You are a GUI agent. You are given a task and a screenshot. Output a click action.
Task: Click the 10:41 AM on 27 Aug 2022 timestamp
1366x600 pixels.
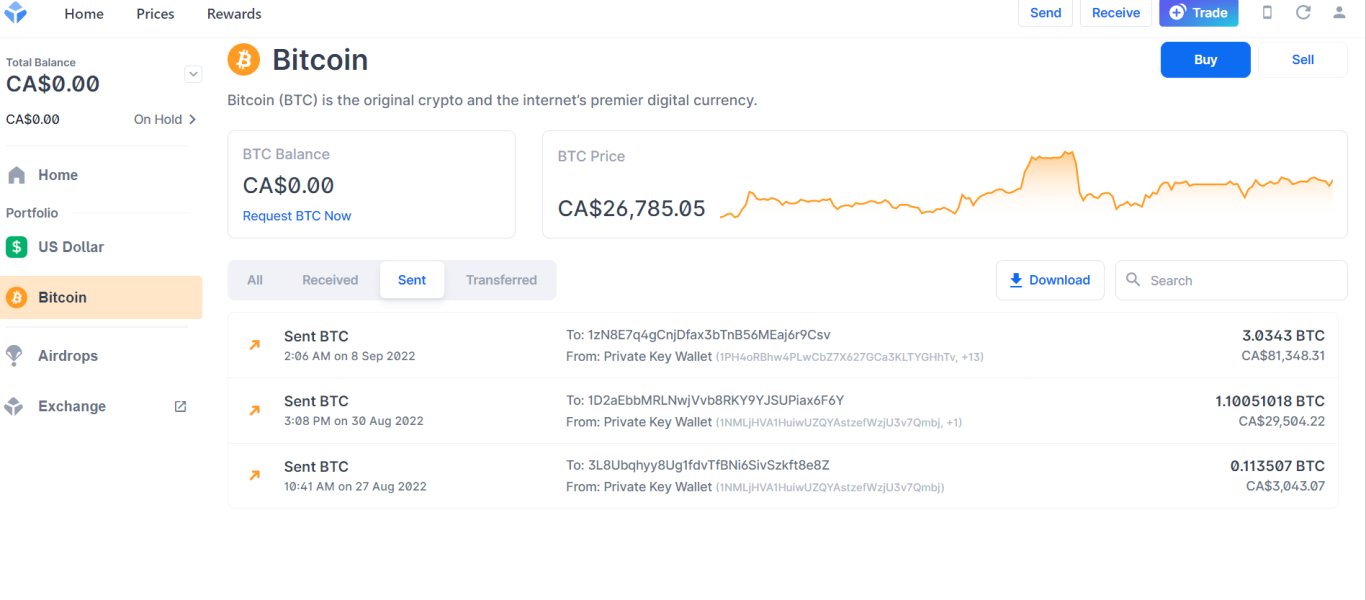tap(355, 487)
